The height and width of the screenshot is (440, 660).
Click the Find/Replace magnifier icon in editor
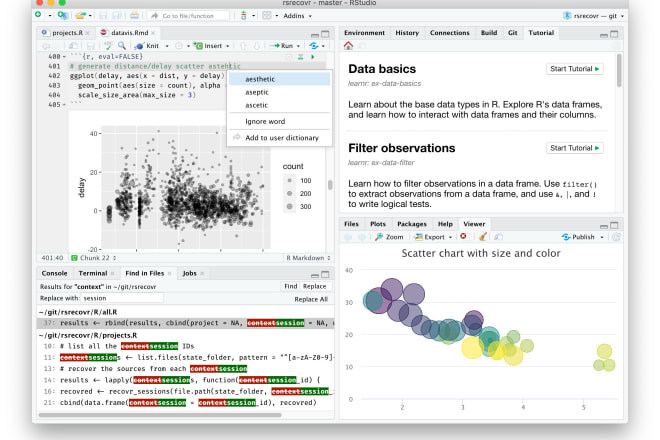122,45
